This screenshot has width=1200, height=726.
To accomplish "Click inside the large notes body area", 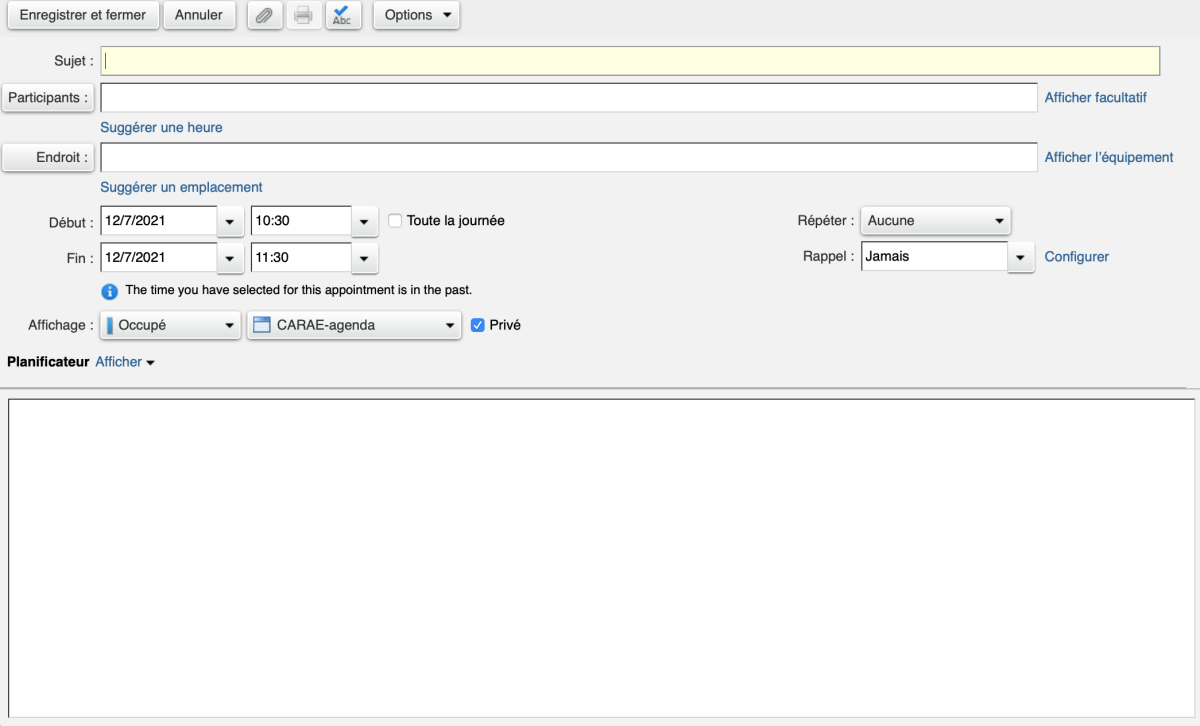I will (601, 557).
